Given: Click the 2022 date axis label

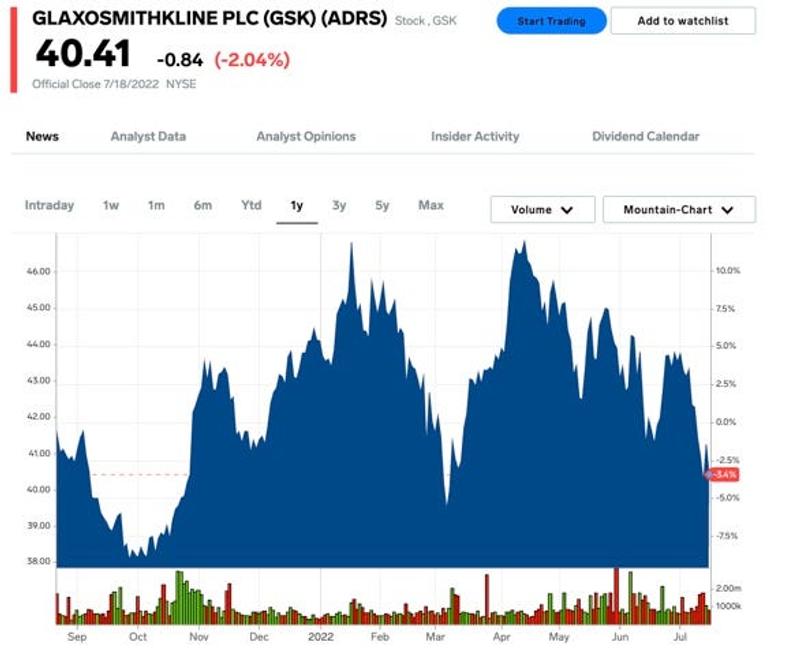Looking at the screenshot, I should 320,637.
